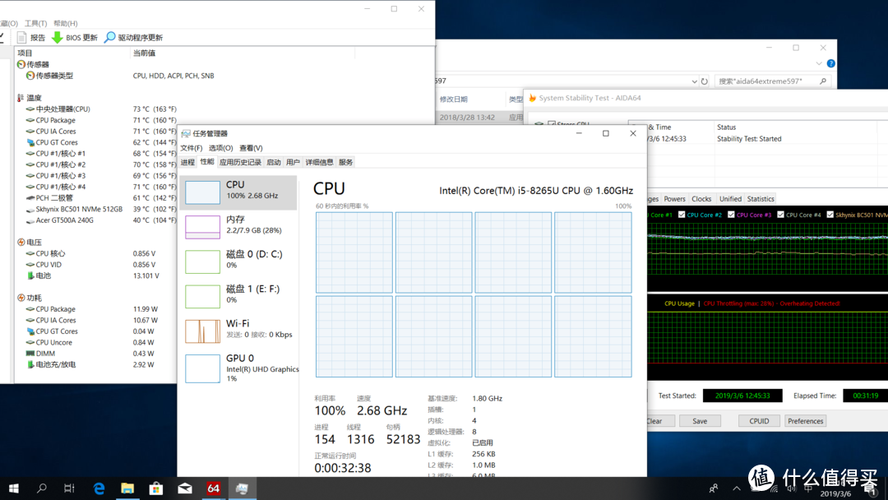Click the CPUID button
The image size is (888, 500).
coord(759,421)
